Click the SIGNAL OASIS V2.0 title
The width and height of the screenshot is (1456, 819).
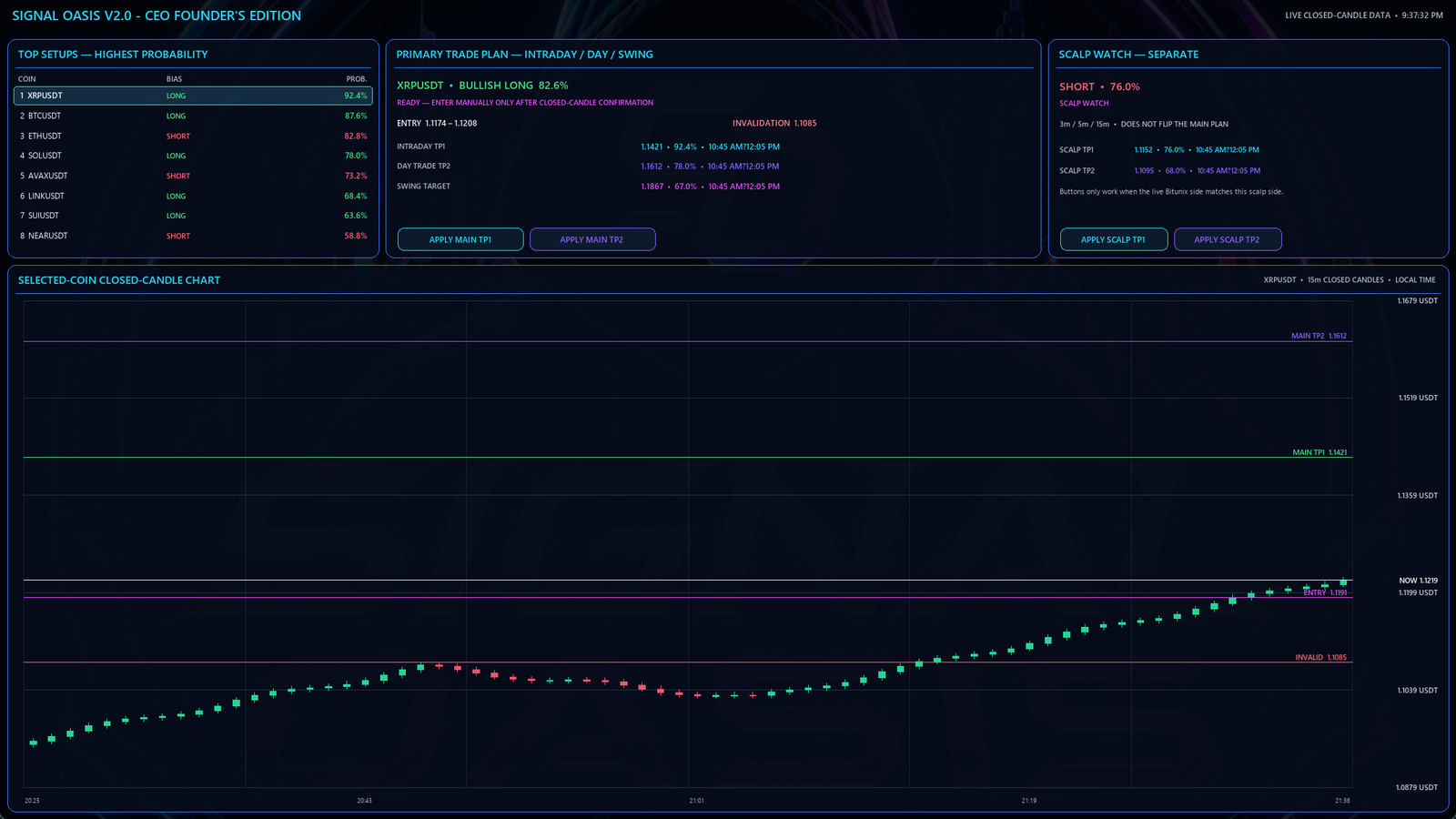(157, 15)
